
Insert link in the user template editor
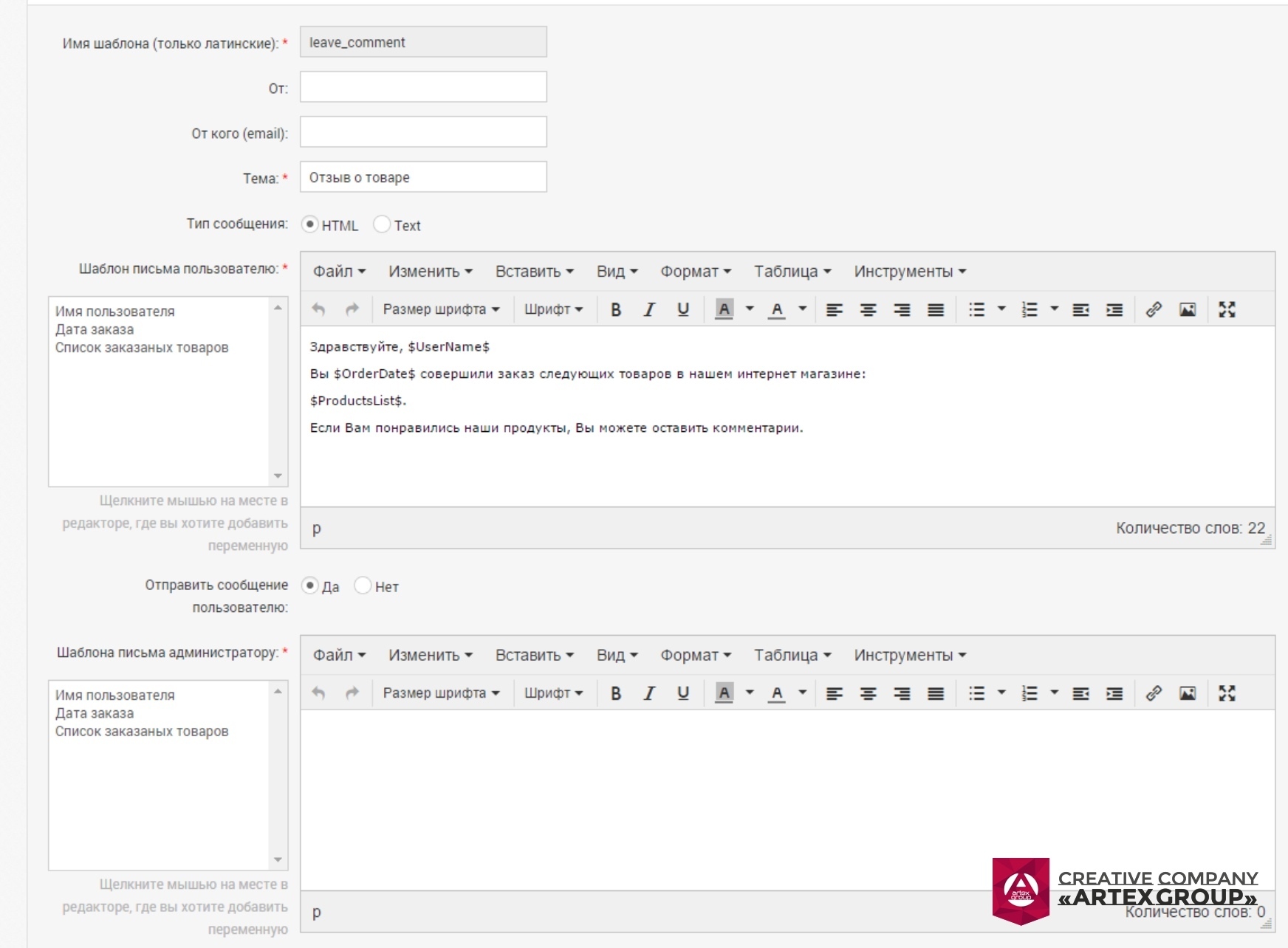click(x=1154, y=310)
